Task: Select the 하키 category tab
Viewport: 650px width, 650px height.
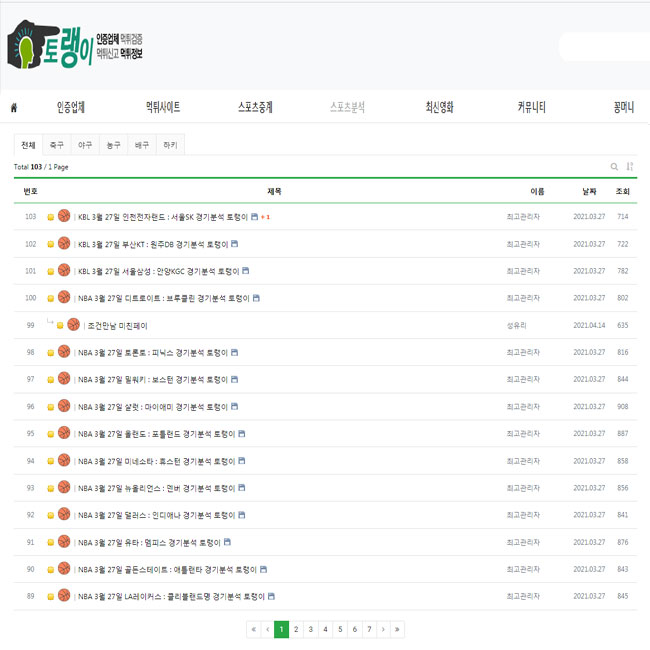Action: [x=170, y=145]
